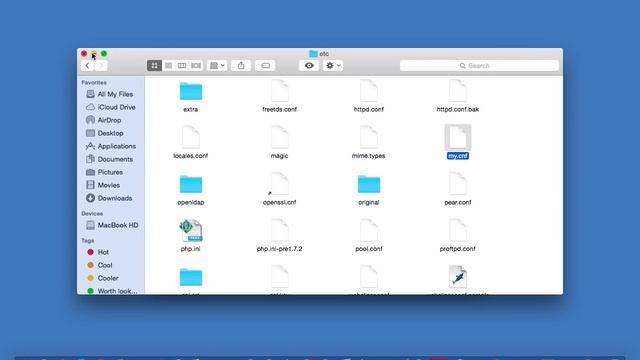The width and height of the screenshot is (640, 360).
Task: Click the my.cnf file name label
Action: tap(458, 156)
